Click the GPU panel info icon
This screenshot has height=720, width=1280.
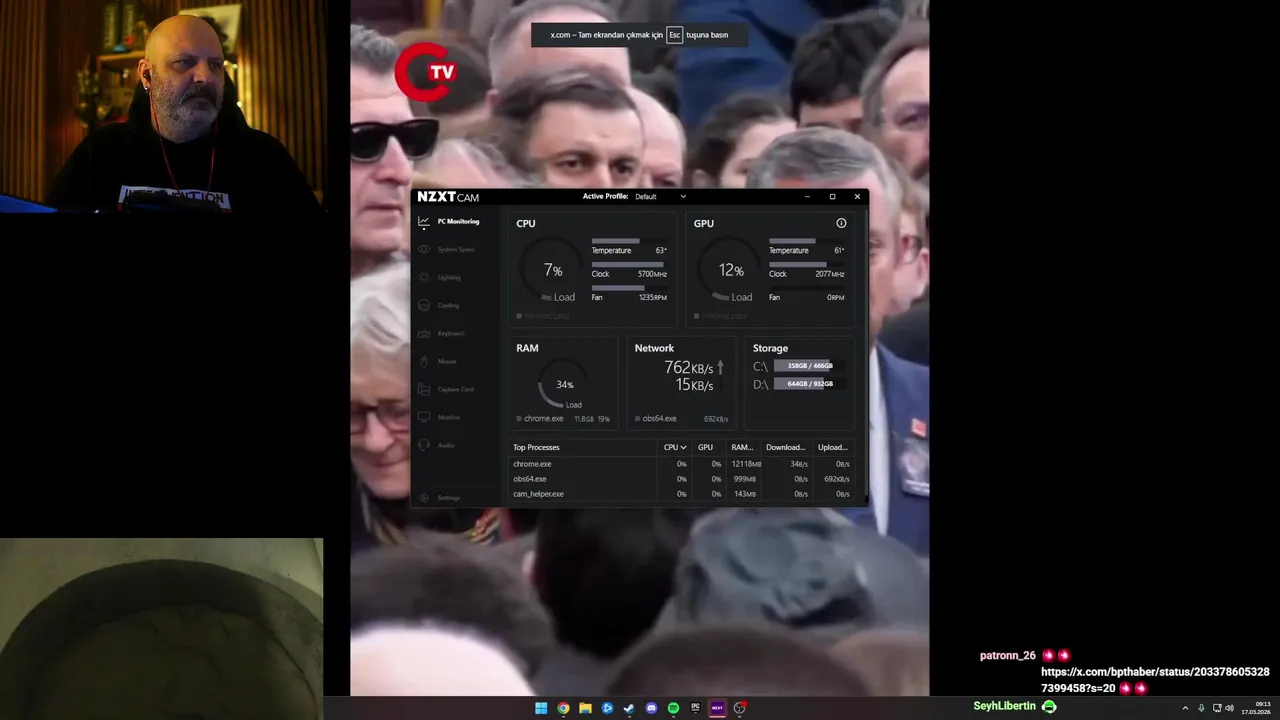click(x=841, y=223)
